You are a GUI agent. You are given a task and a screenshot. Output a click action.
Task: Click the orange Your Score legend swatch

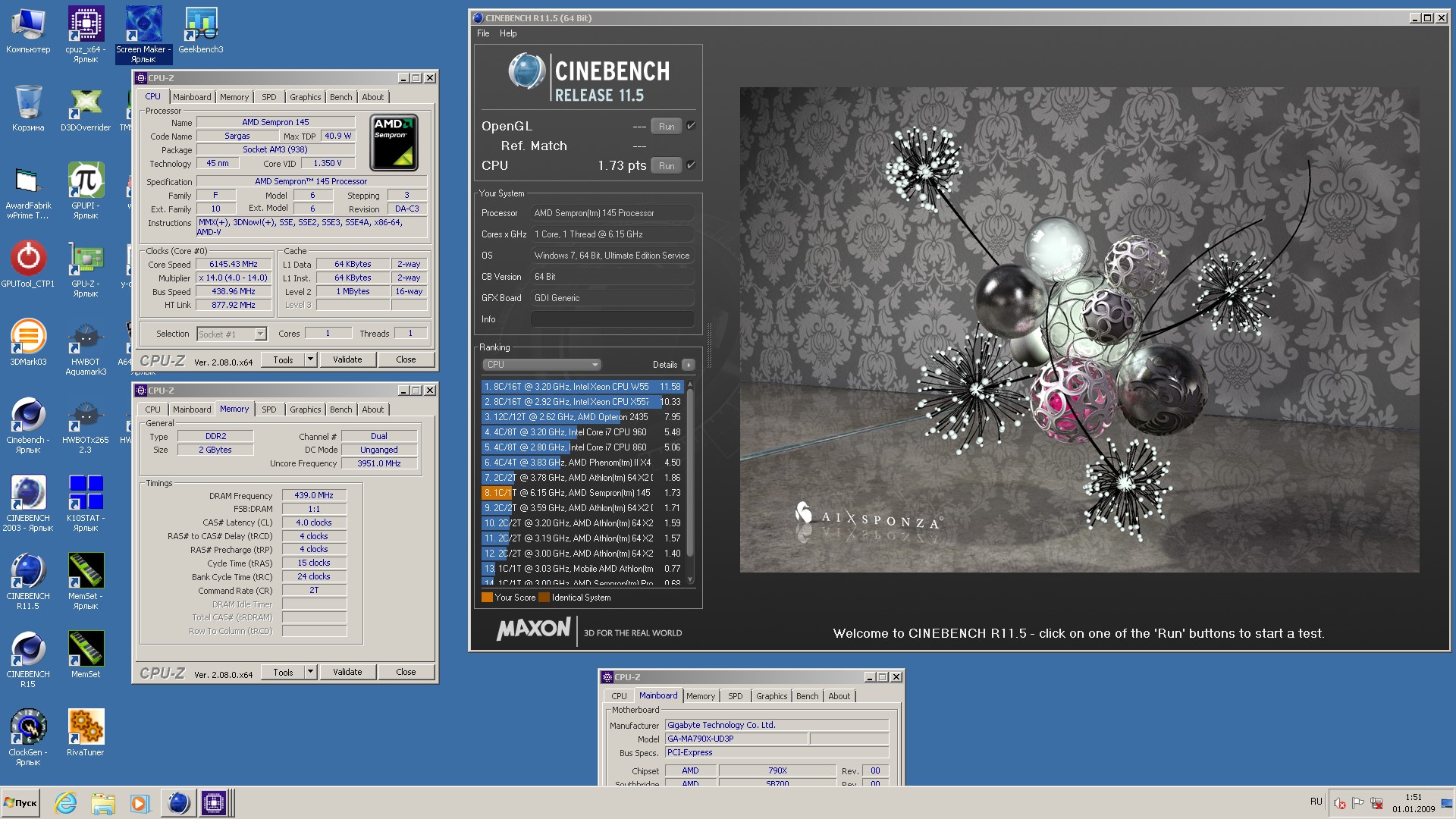pos(487,598)
